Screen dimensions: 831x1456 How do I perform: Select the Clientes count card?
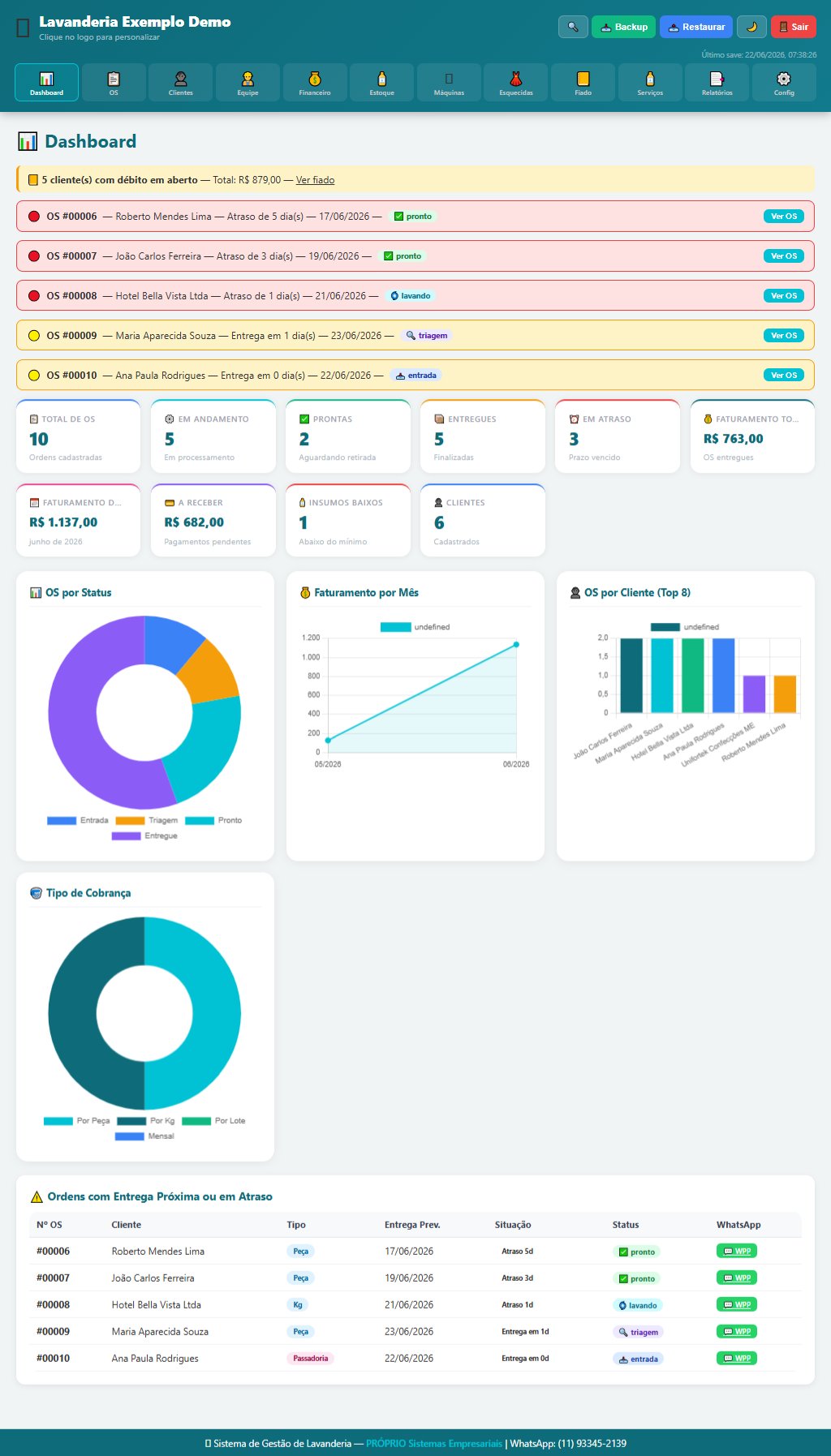pos(483,520)
